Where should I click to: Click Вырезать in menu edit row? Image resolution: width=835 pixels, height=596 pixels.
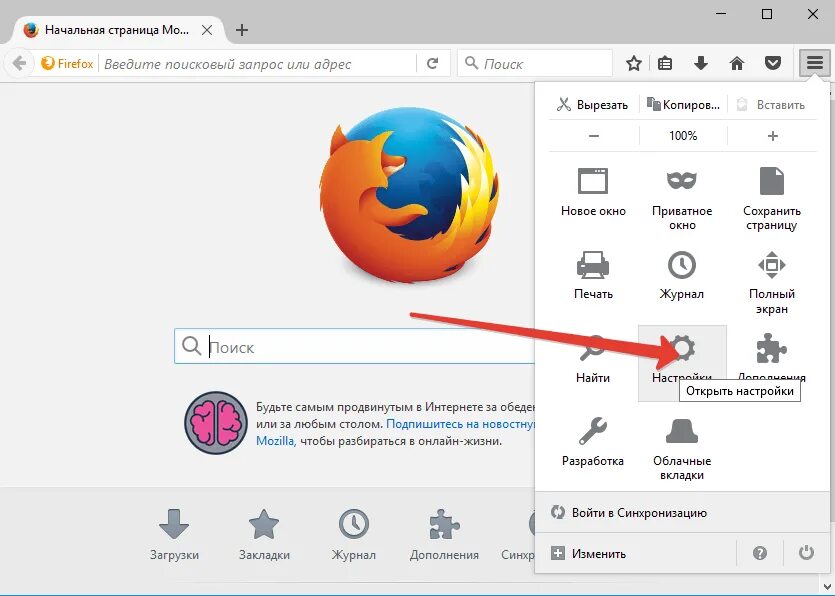tap(593, 104)
